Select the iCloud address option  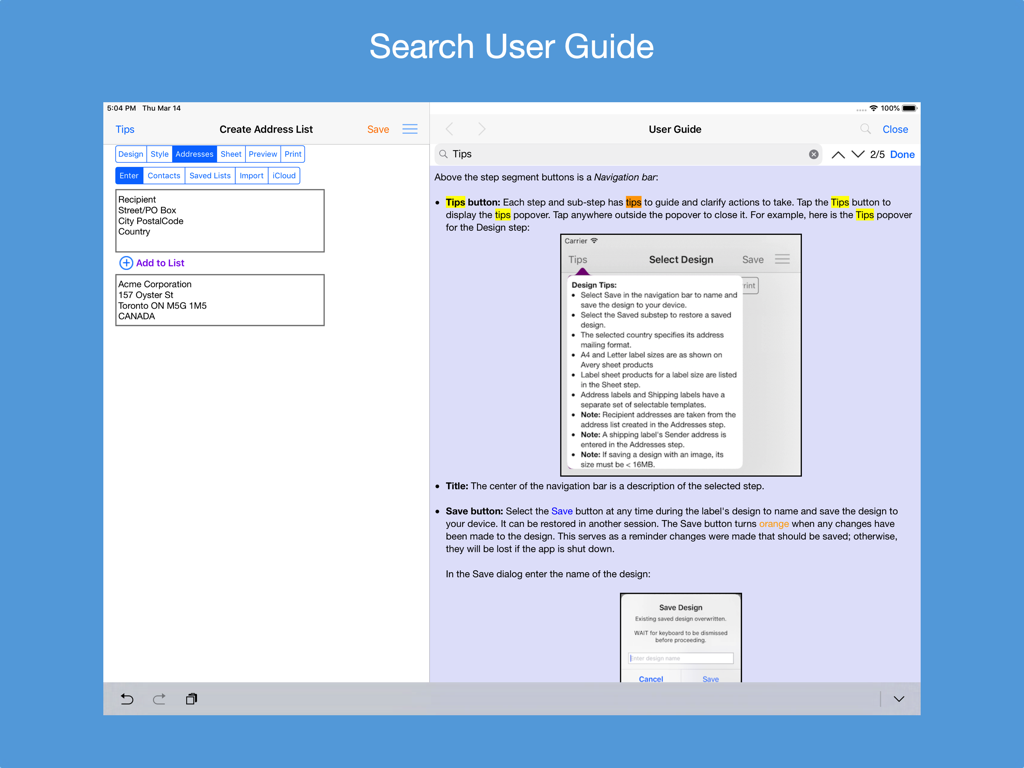(x=284, y=175)
